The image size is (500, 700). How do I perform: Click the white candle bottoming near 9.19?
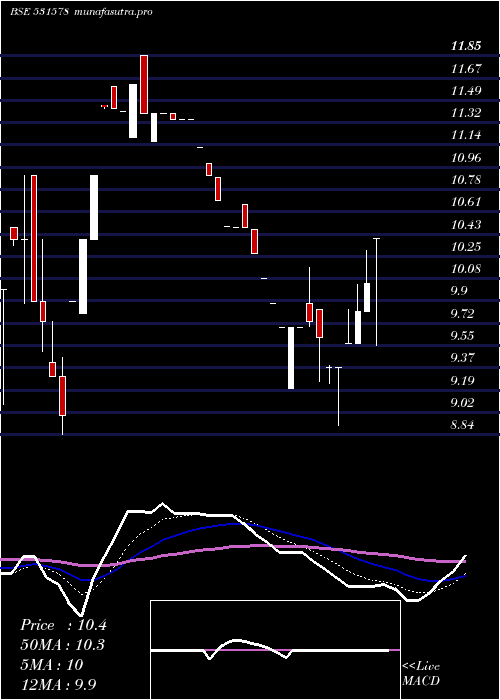pyautogui.click(x=291, y=358)
